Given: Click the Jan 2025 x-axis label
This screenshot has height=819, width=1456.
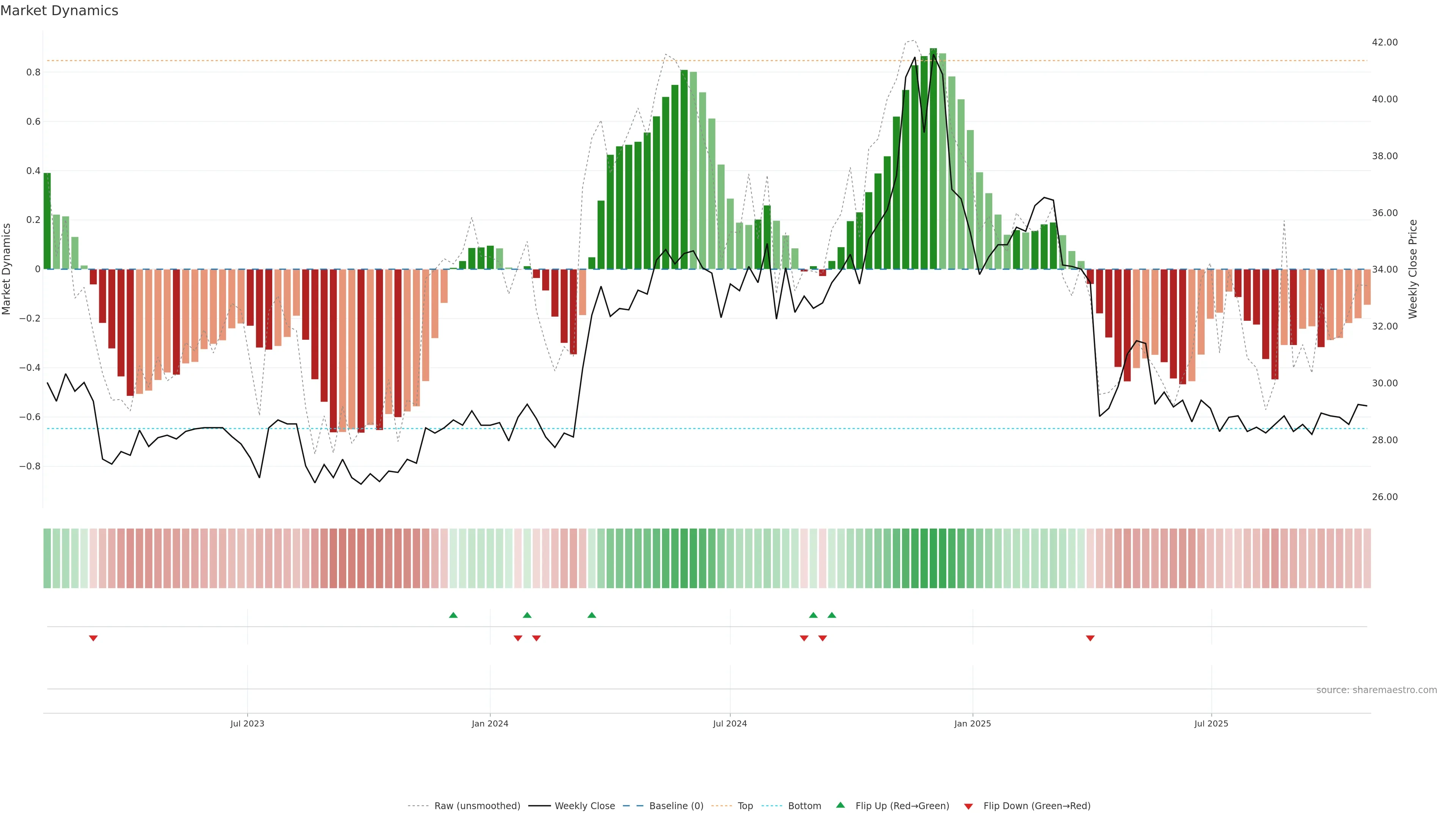Looking at the screenshot, I should pos(972,723).
